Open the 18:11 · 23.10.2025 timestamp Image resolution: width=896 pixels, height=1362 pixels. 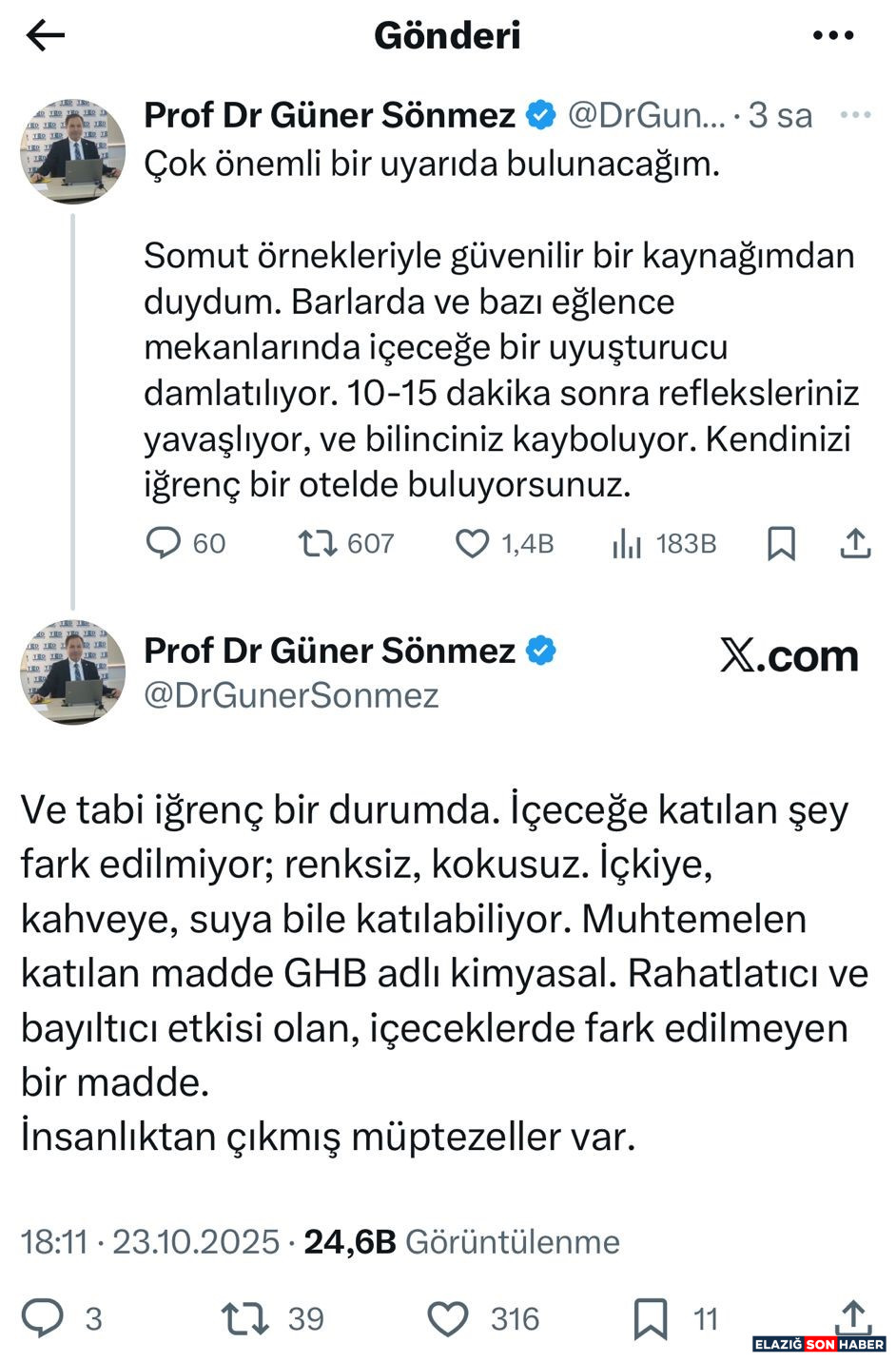150,1242
